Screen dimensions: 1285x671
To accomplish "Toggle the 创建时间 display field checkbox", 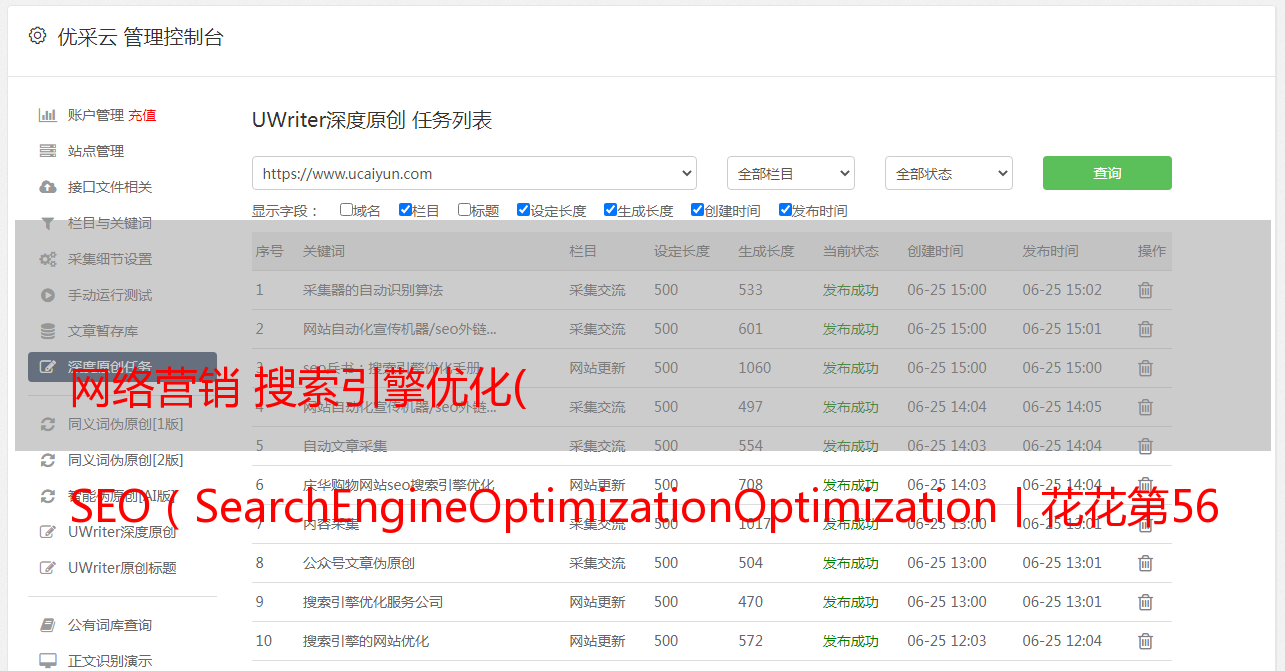I will 697,210.
